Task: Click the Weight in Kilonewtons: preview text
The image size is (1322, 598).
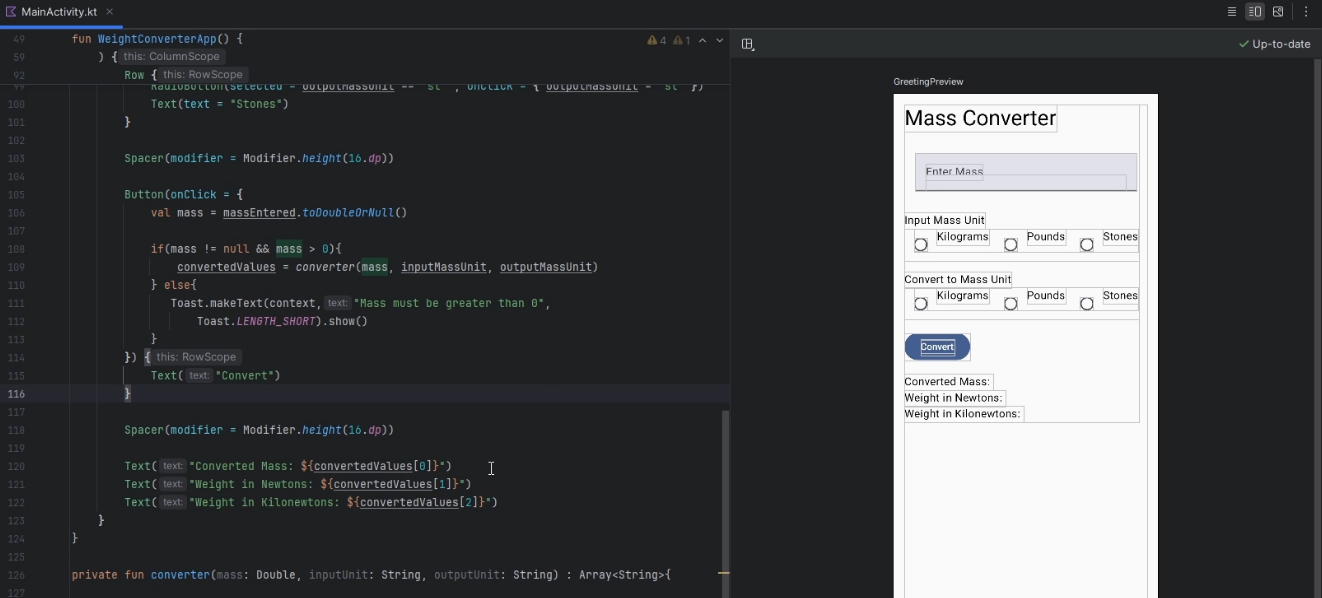Action: point(963,414)
